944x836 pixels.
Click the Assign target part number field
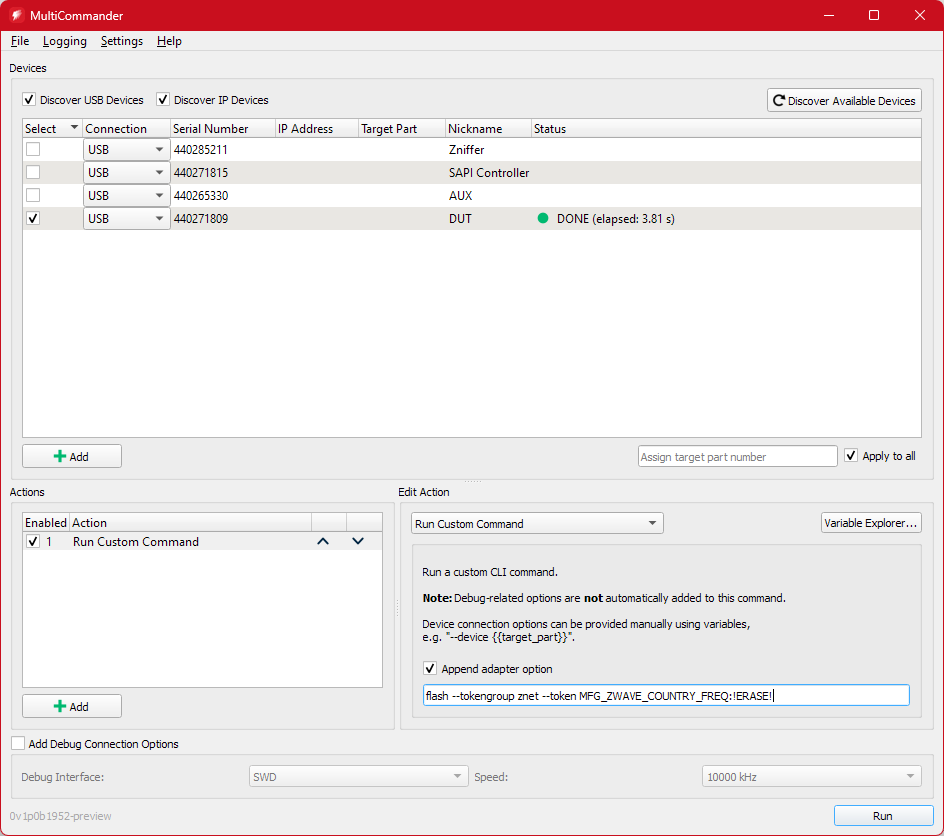737,456
